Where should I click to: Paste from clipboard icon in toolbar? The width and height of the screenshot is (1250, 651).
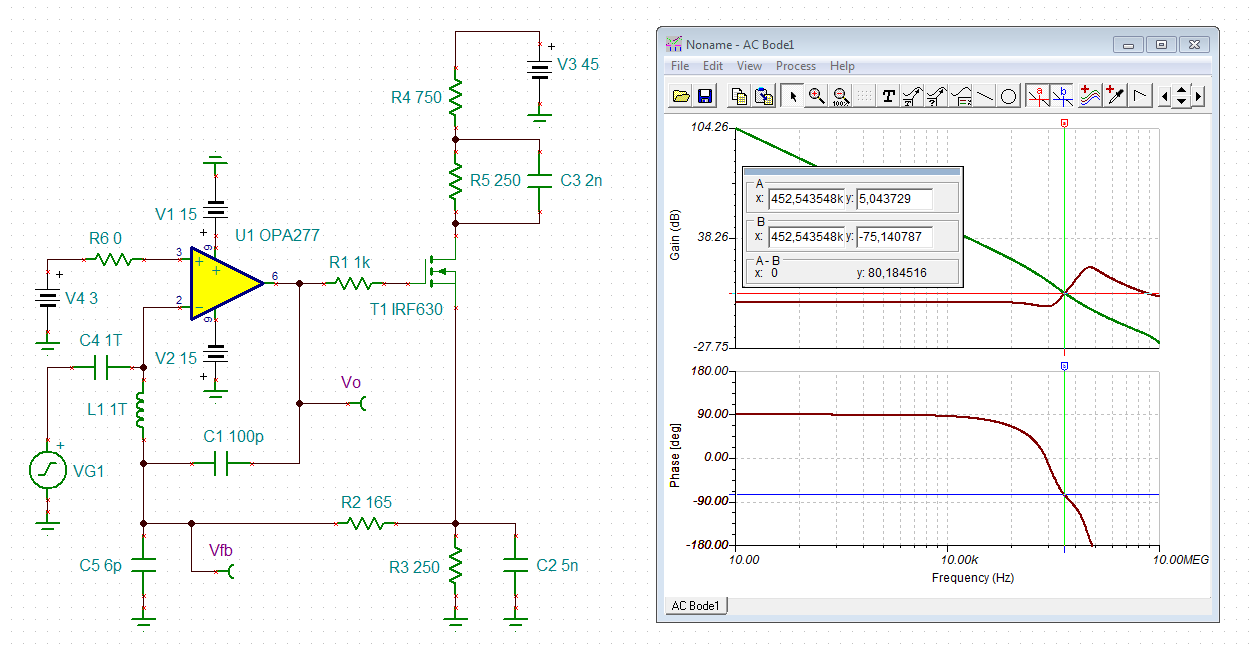click(763, 96)
